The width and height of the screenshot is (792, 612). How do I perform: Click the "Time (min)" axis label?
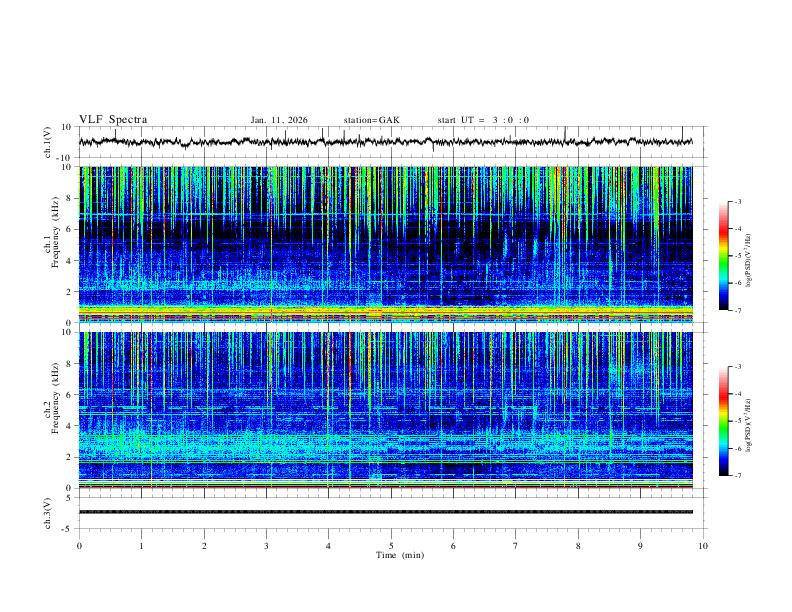pos(400,555)
